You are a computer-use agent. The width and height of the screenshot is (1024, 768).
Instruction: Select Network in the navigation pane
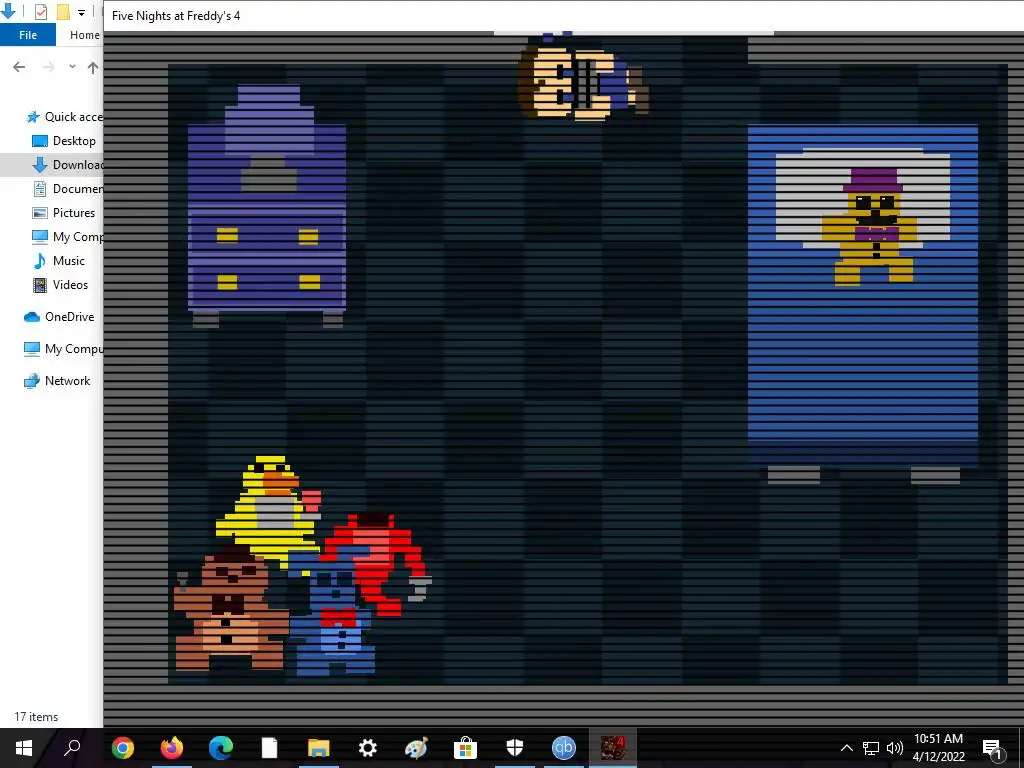(x=56, y=381)
